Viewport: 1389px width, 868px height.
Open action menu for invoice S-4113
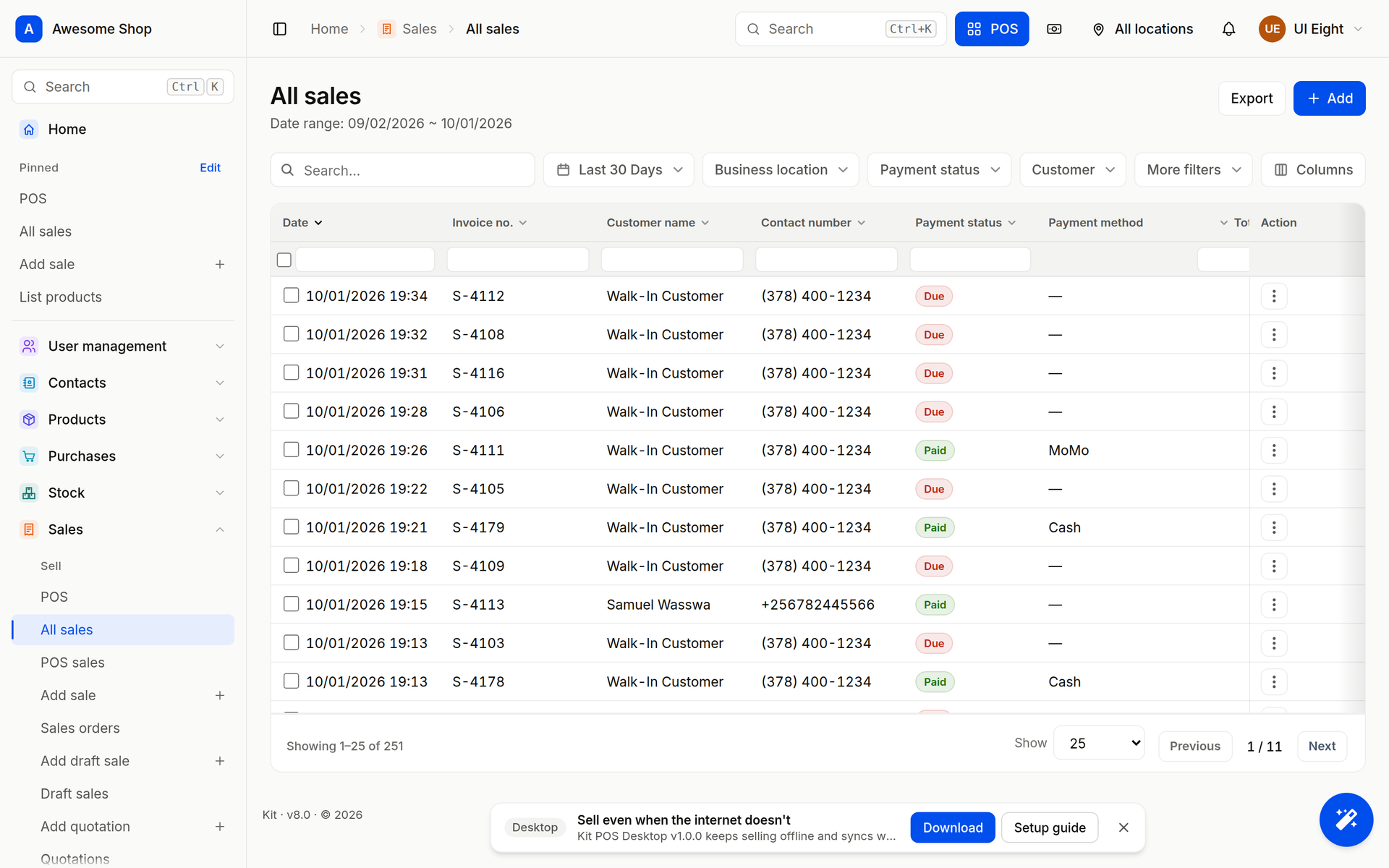click(1274, 605)
